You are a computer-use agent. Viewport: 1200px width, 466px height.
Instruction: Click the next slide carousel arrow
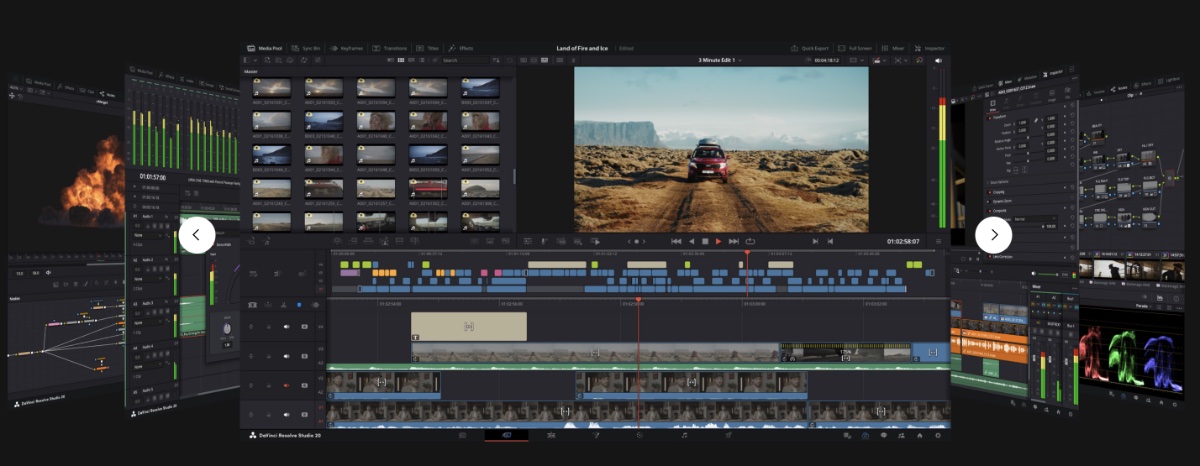coord(993,235)
